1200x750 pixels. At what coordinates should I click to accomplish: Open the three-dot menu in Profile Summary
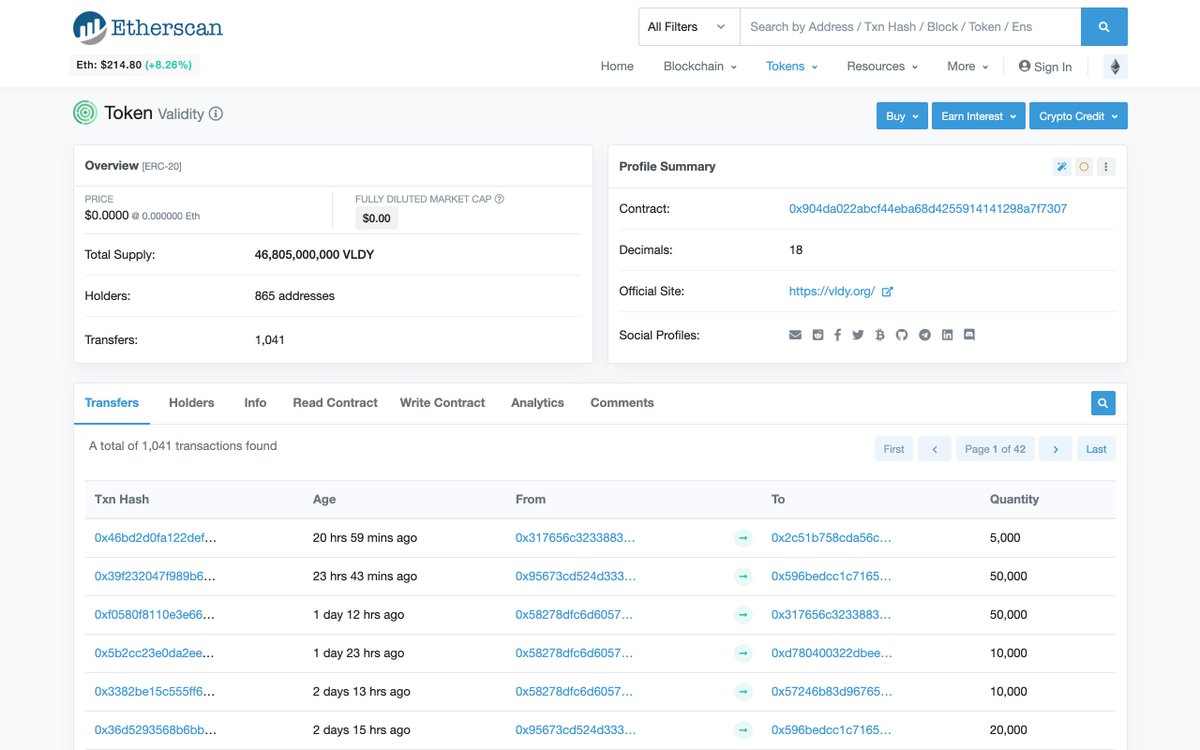point(1106,167)
